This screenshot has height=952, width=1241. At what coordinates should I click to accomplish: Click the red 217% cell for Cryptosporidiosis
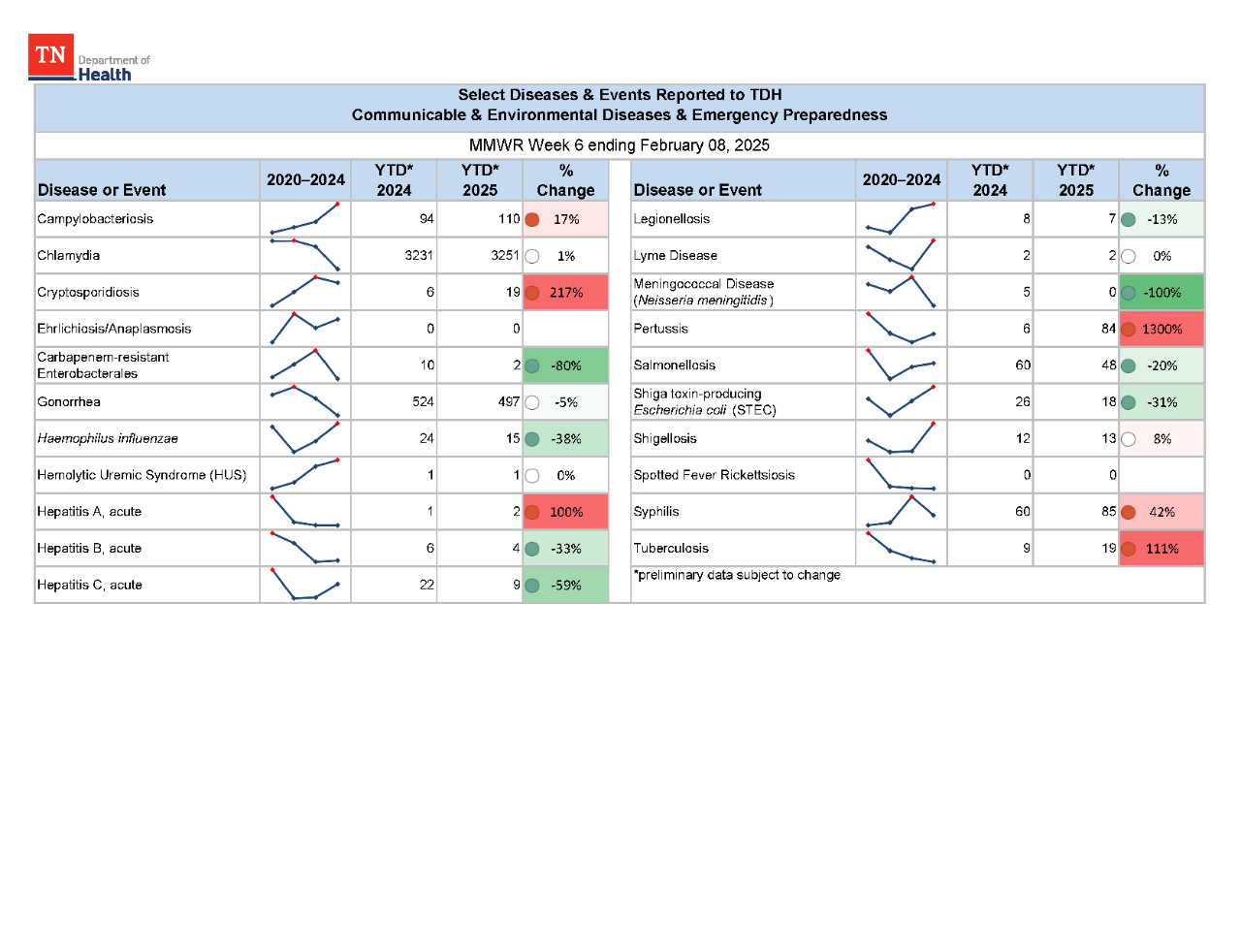coord(565,292)
